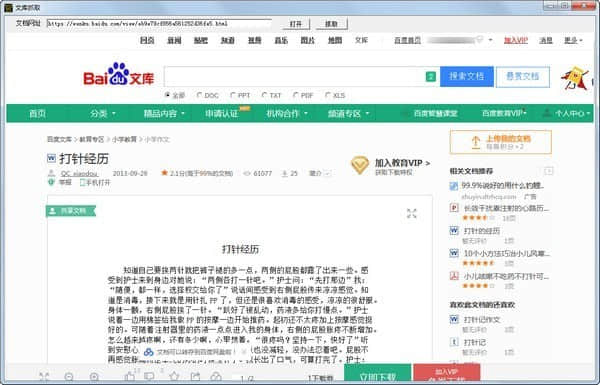Close the save-to-netdisk tooltip with X
600x385 pixels.
[x=244, y=351]
